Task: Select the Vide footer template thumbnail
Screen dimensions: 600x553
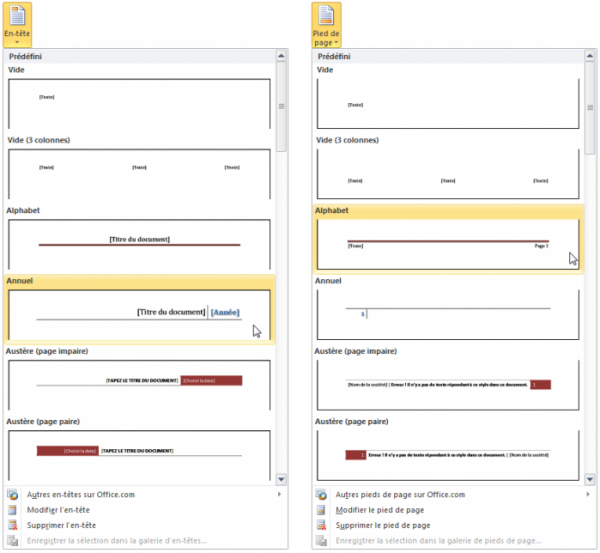Action: click(448, 104)
